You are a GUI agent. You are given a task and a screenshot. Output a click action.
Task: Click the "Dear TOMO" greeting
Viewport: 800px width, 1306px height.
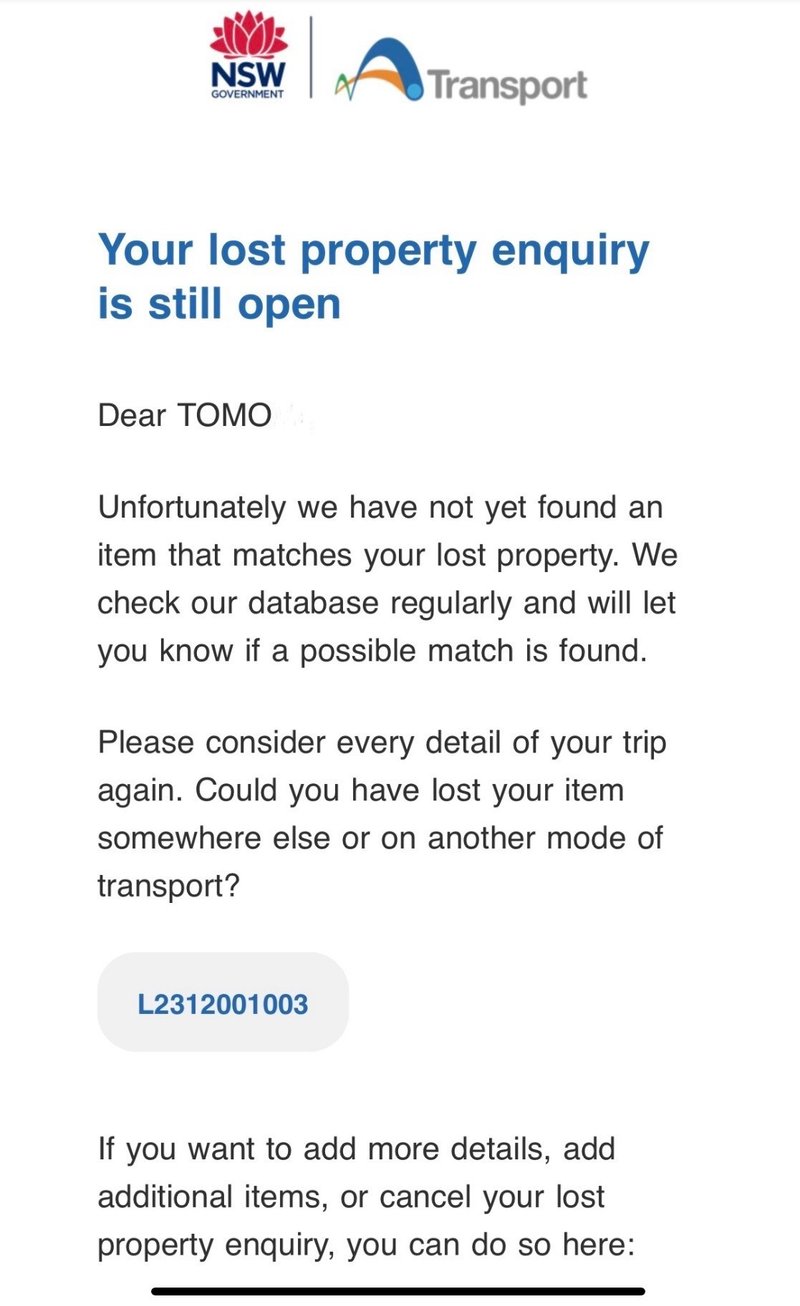(x=184, y=416)
